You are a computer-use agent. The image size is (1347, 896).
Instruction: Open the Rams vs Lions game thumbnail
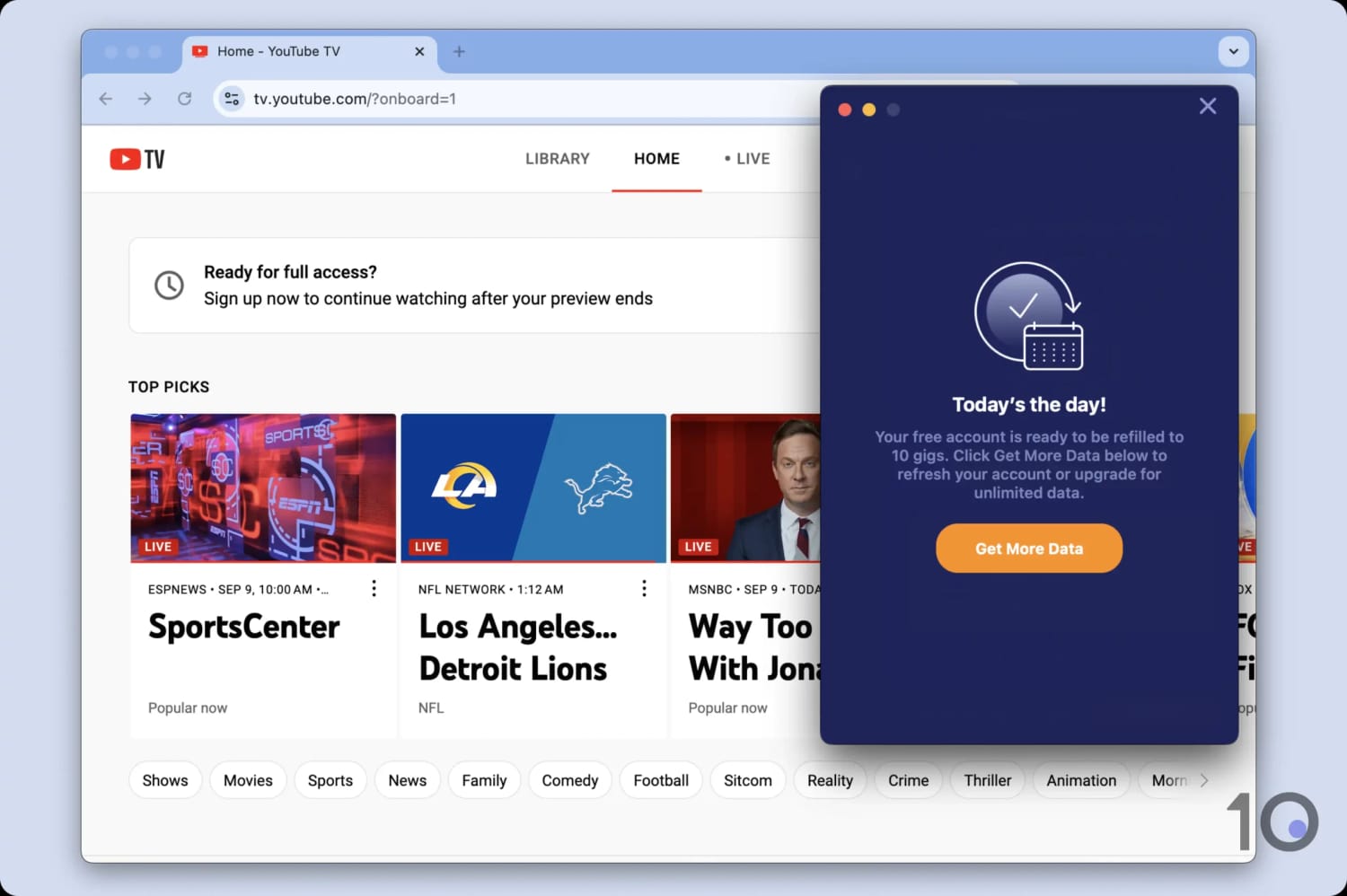(x=533, y=488)
